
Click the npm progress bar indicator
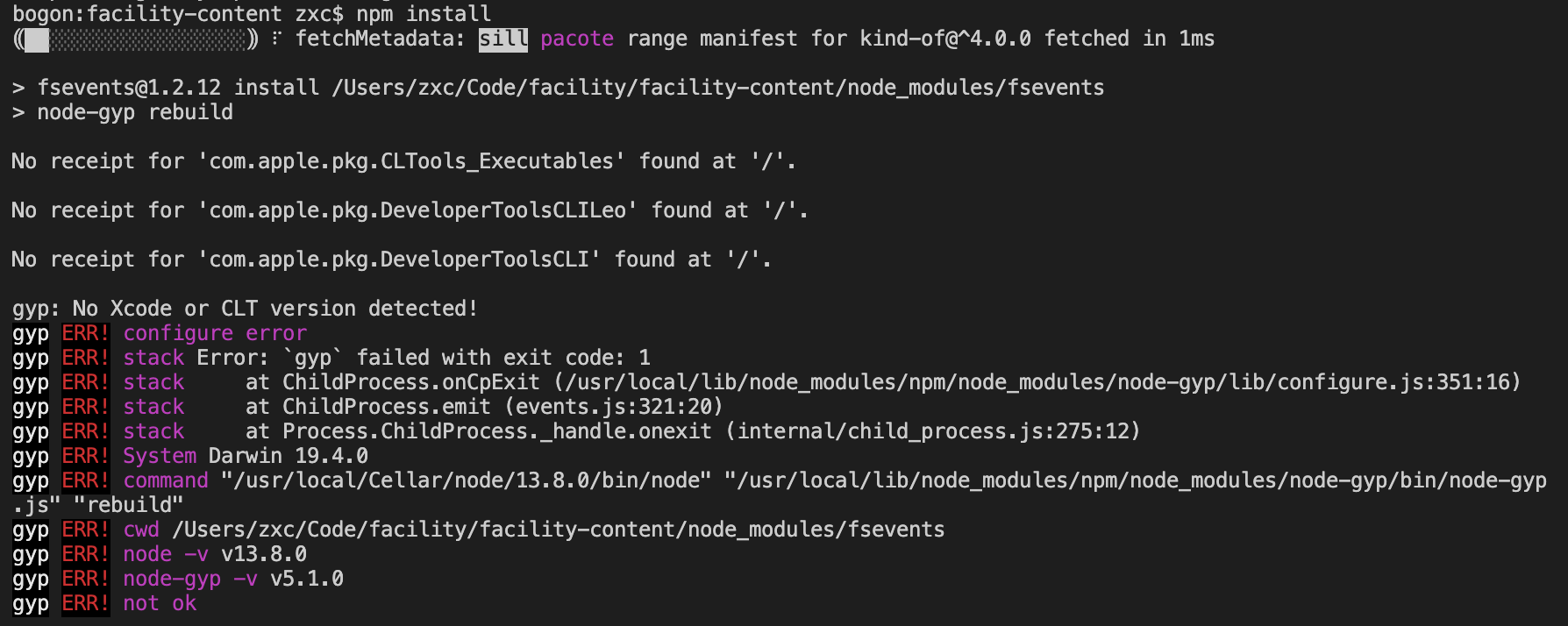(x=136, y=39)
